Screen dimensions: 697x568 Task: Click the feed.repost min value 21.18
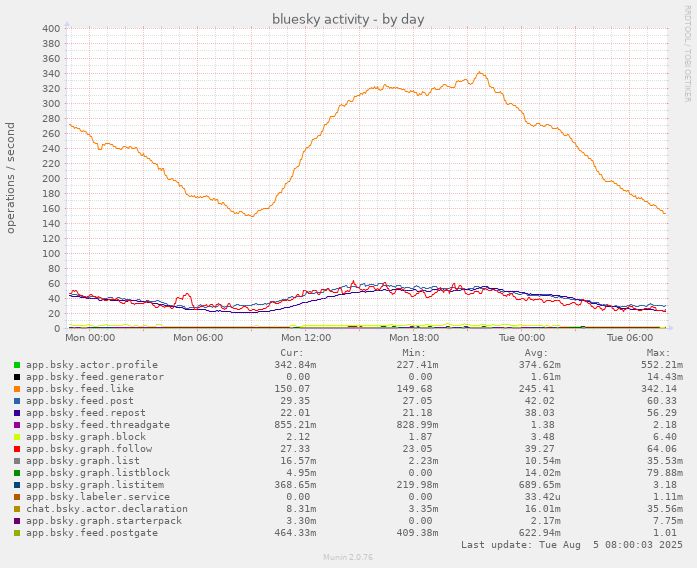(x=417, y=413)
